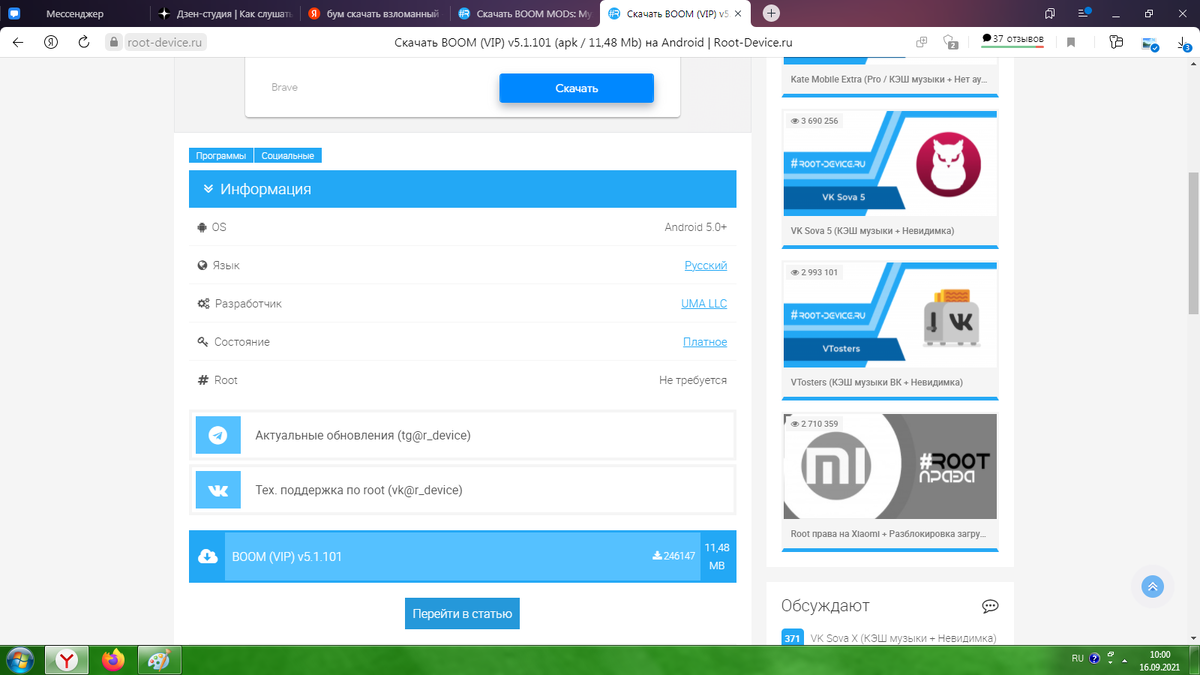Image resolution: width=1200 pixels, height=675 pixels.
Task: Switch to бум скачать взломанный tab
Action: coord(373,13)
